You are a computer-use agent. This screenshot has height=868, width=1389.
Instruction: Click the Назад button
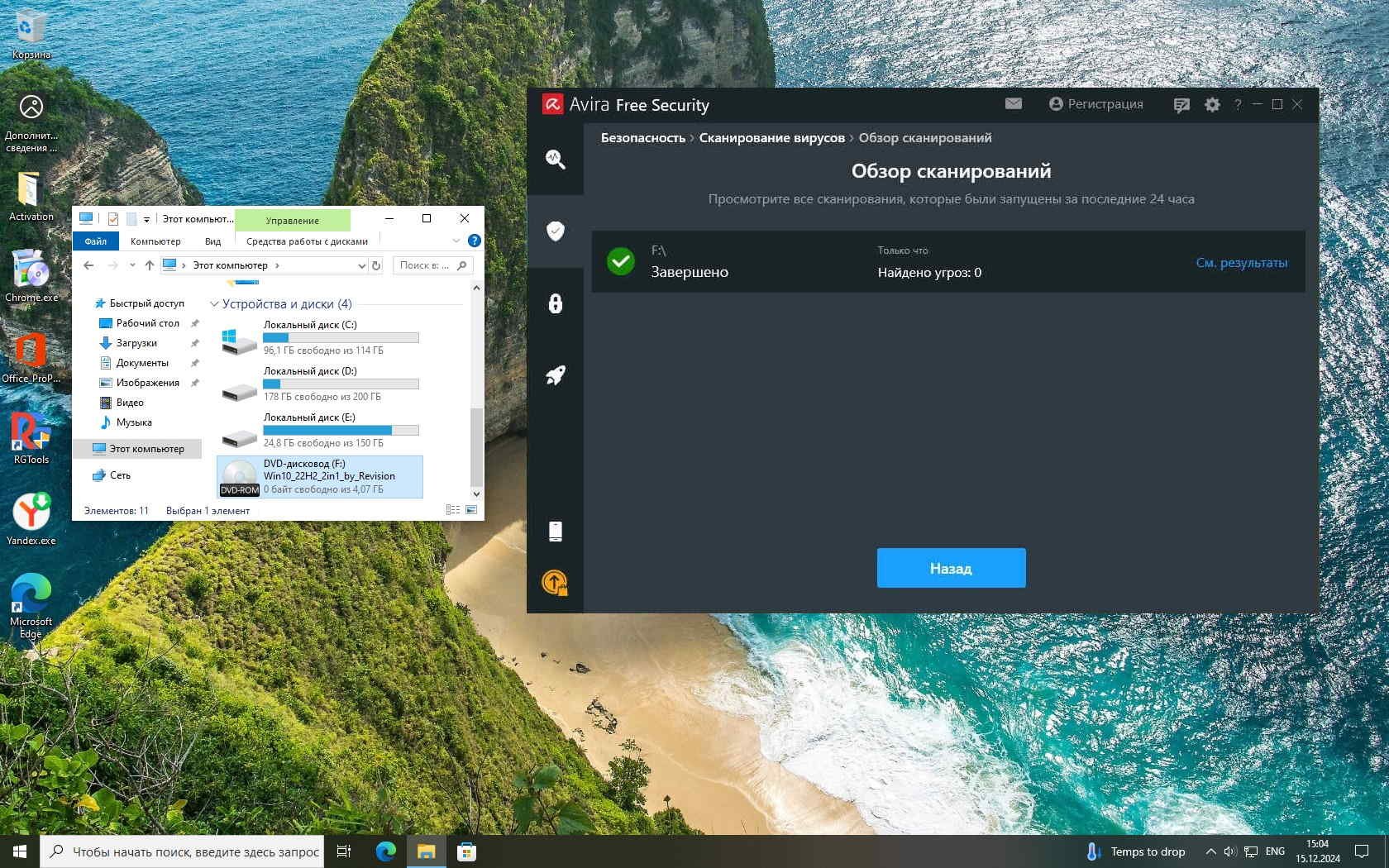click(951, 568)
